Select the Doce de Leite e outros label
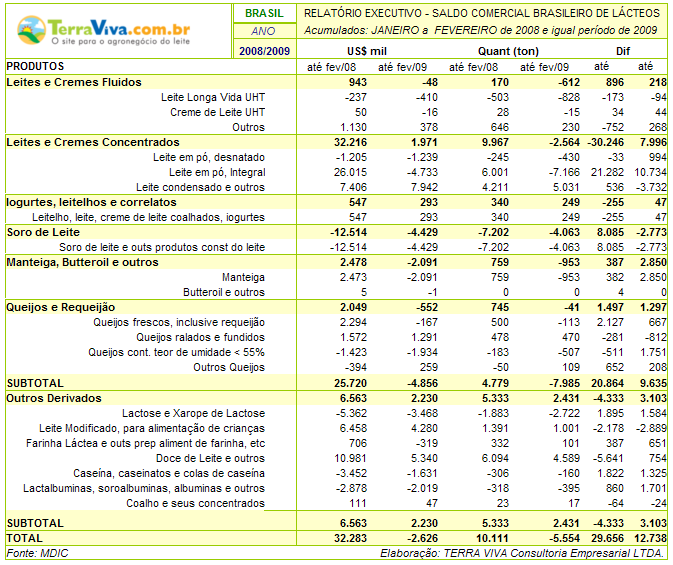Image resolution: width=673 pixels, height=565 pixels. (x=210, y=459)
